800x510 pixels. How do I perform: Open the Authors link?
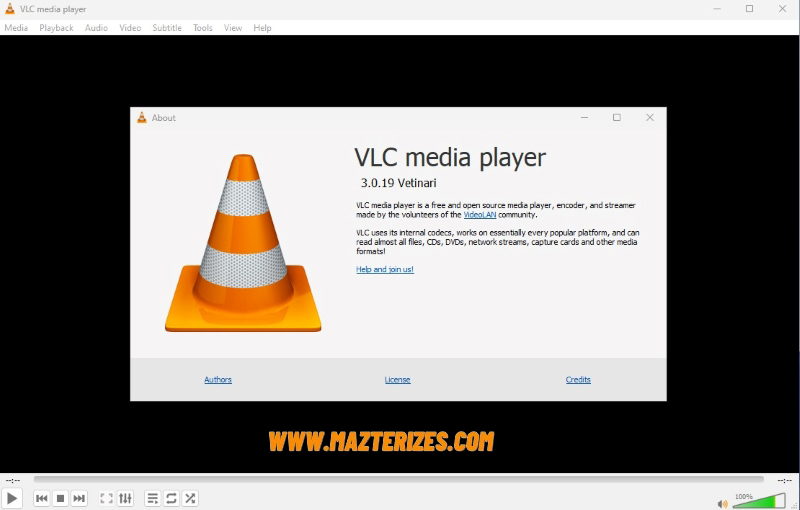[x=218, y=379]
